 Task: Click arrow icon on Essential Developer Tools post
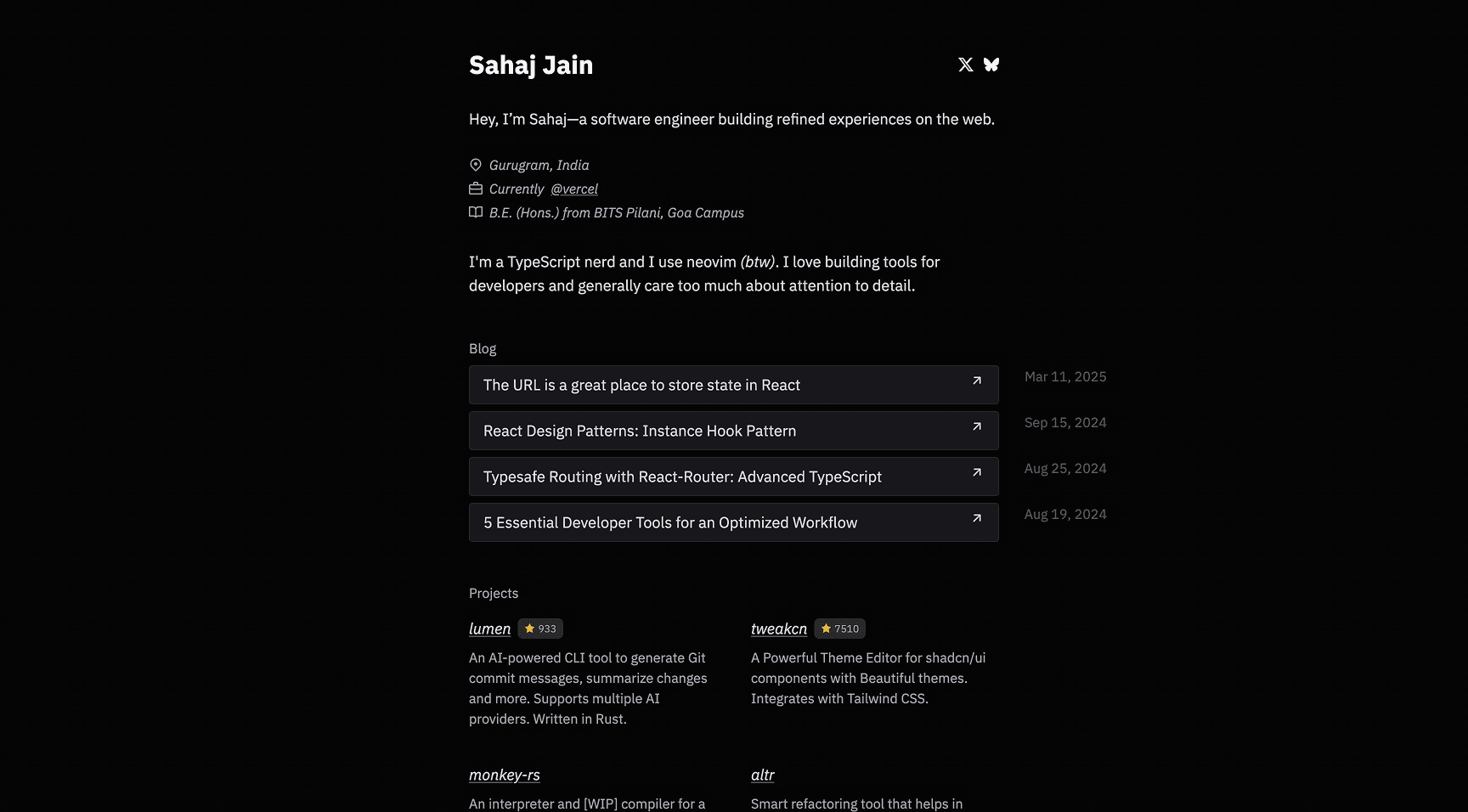click(977, 518)
